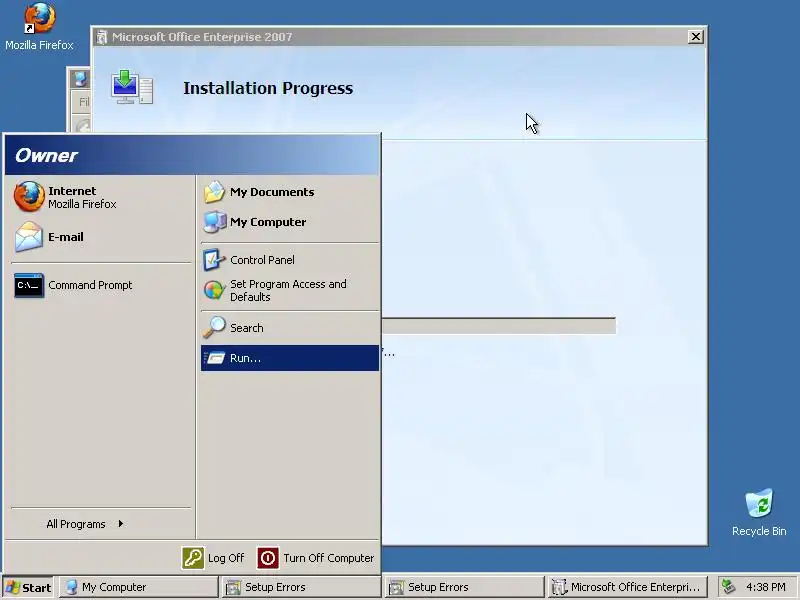
Task: Switch to Microsoft Office Enterprise taskbar button
Action: point(627,587)
